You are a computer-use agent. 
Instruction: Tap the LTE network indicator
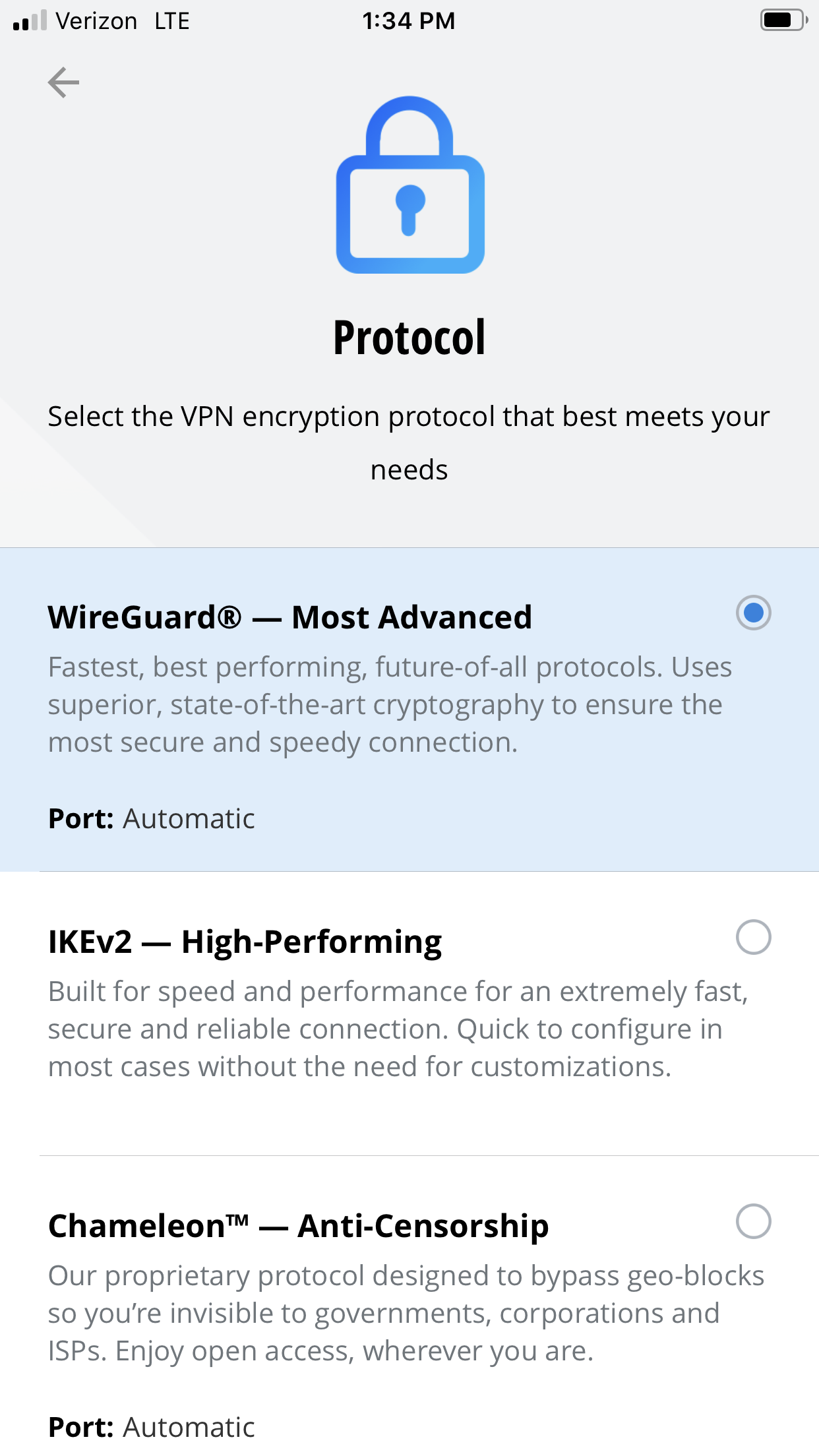(172, 21)
